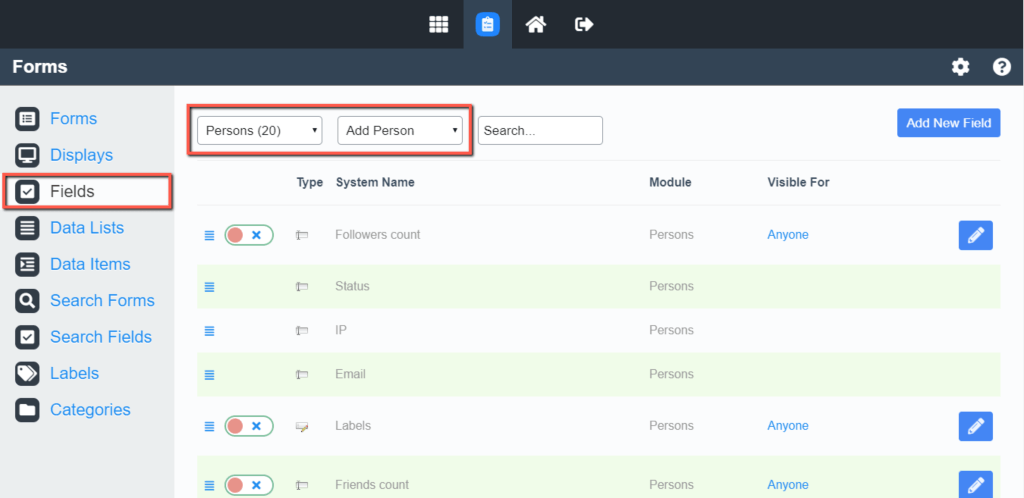Click the type icon of Friends count row

click(x=302, y=486)
